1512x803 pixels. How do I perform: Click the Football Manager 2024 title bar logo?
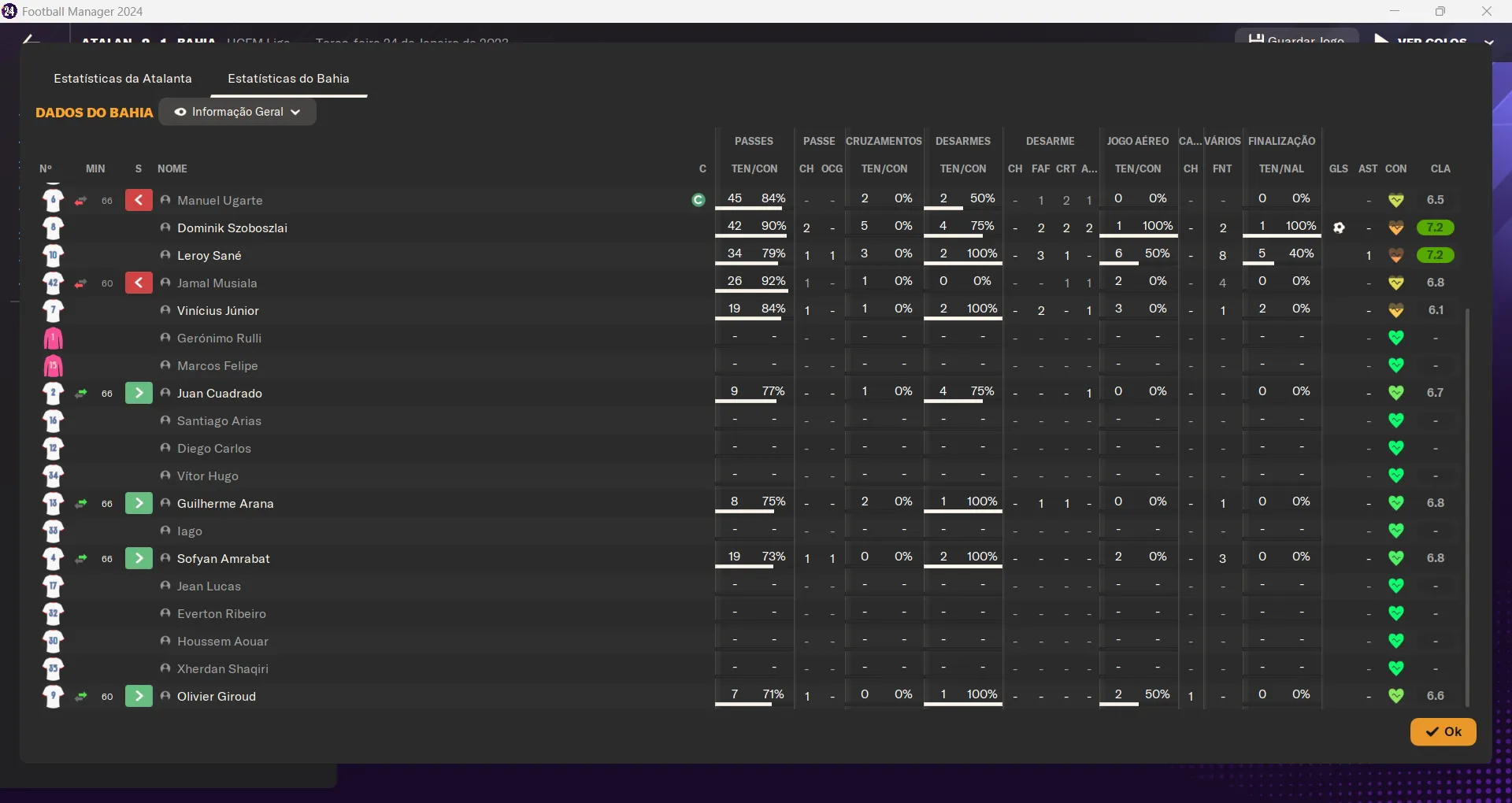[x=9, y=11]
